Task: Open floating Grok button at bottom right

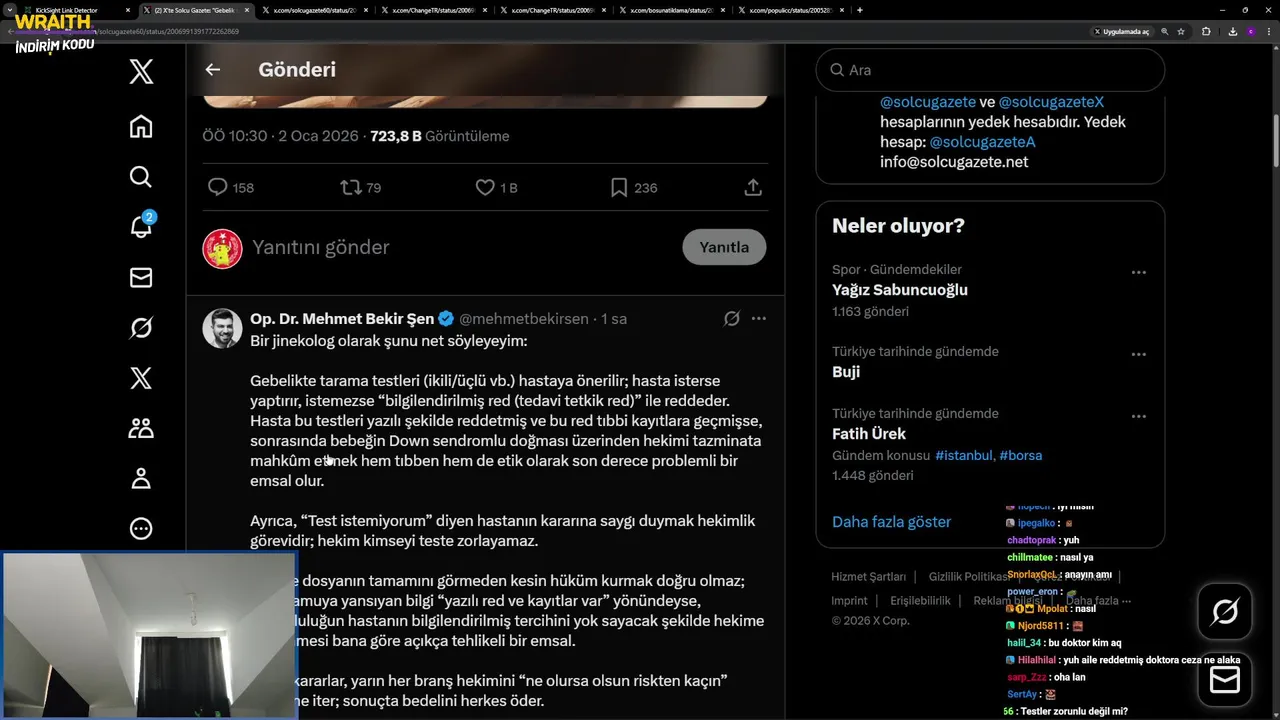Action: coord(1225,611)
